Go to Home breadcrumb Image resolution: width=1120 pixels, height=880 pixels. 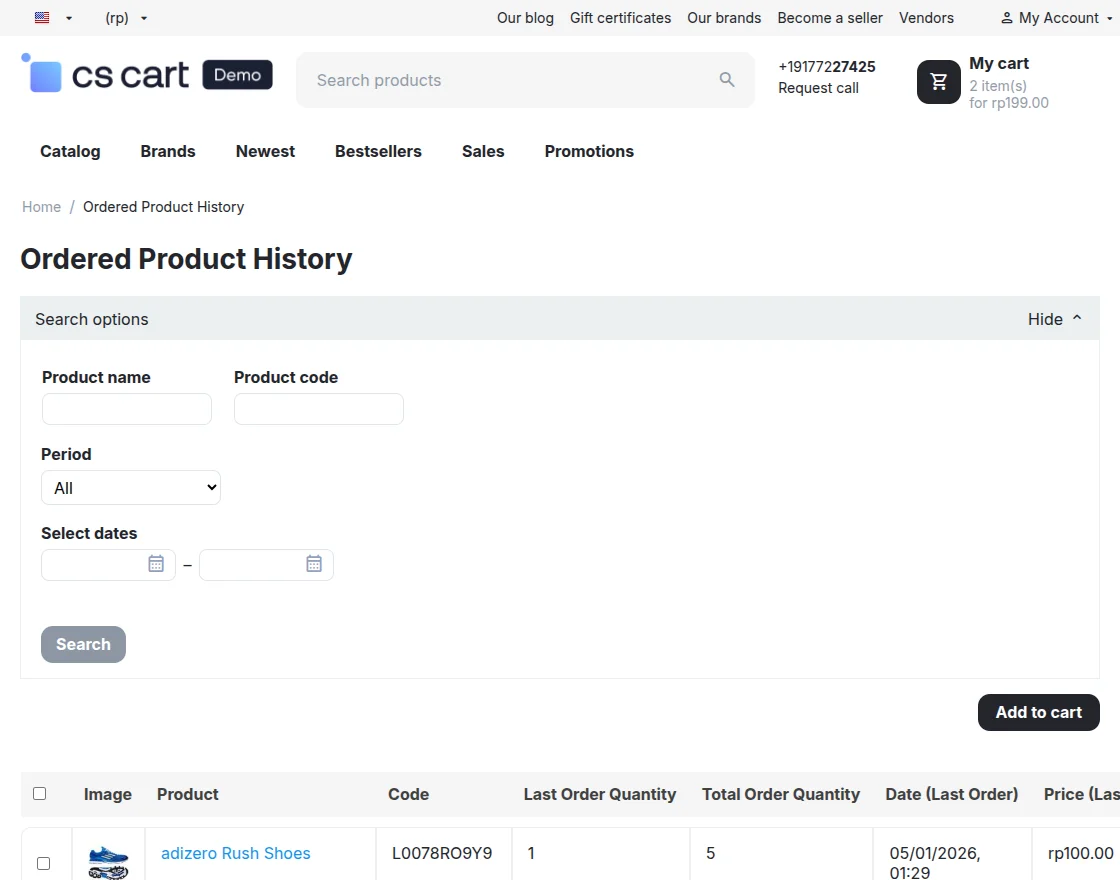41,207
